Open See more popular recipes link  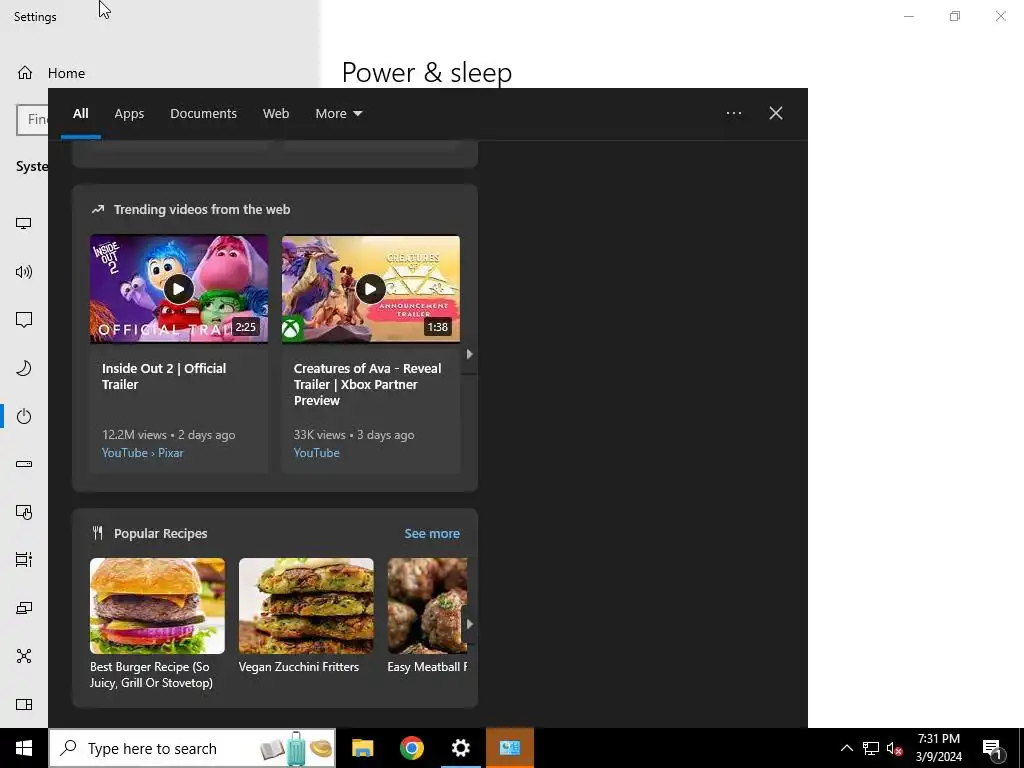click(x=432, y=534)
